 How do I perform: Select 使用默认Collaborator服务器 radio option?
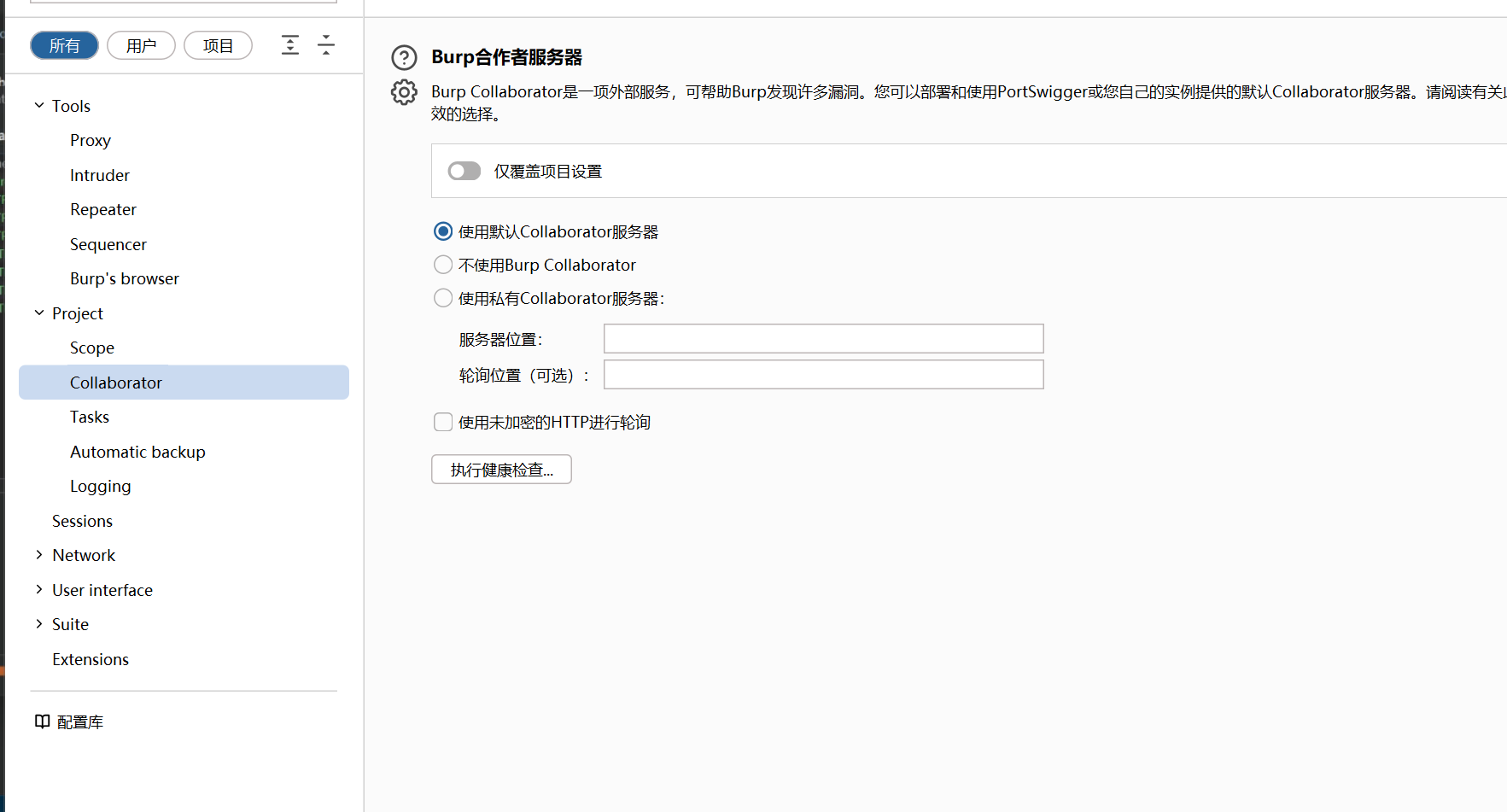443,231
